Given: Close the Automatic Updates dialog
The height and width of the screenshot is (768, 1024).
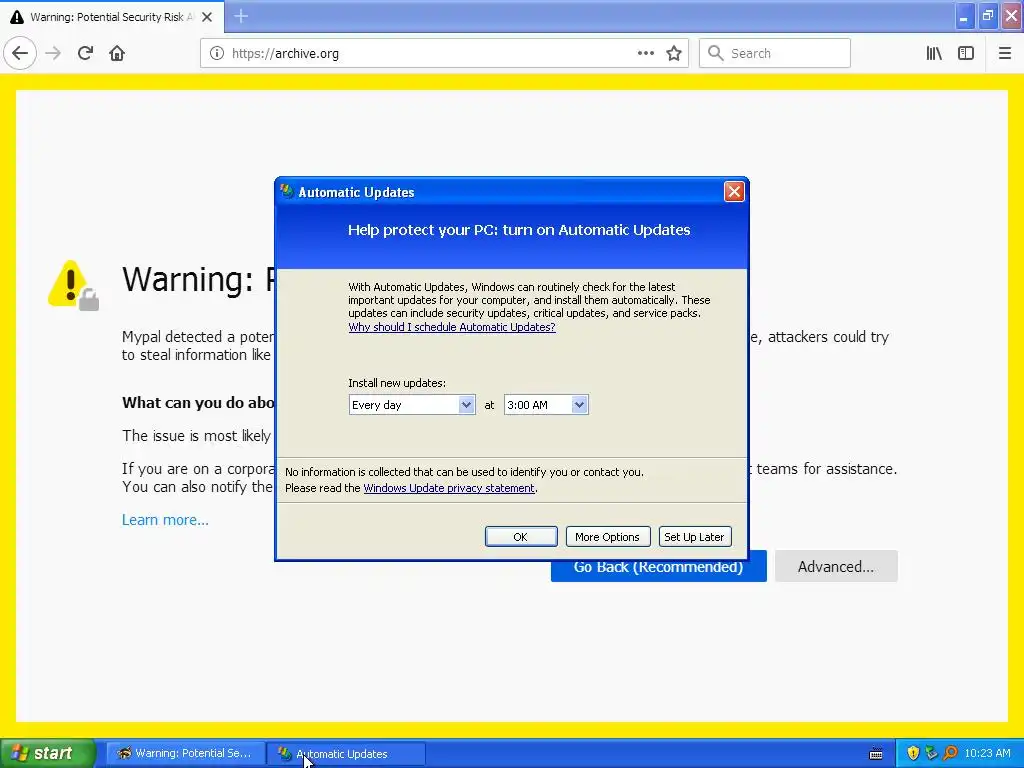Looking at the screenshot, I should (734, 191).
